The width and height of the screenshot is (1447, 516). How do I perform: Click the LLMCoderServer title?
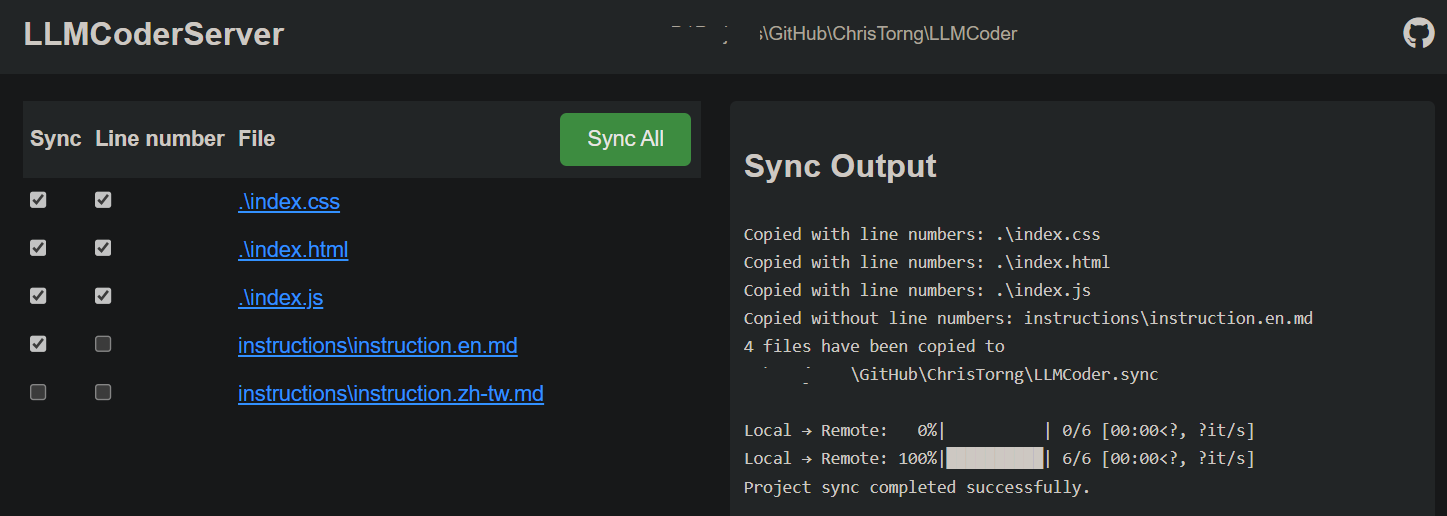pos(154,34)
